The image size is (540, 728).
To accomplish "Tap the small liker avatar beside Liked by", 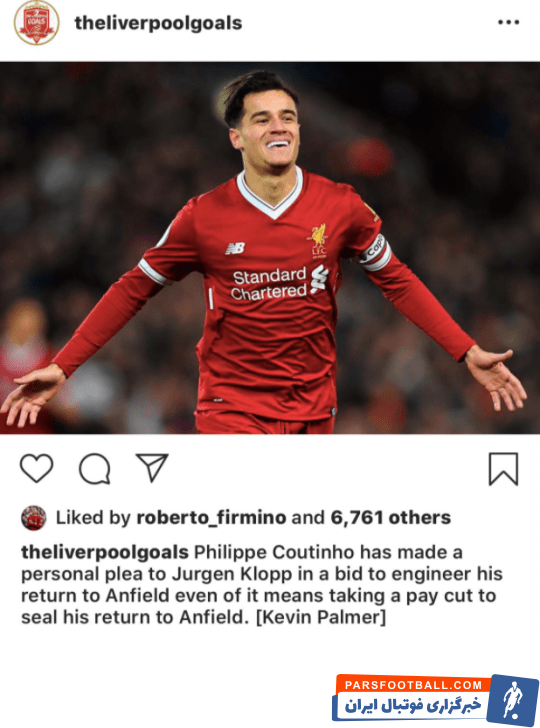I will 33,518.
